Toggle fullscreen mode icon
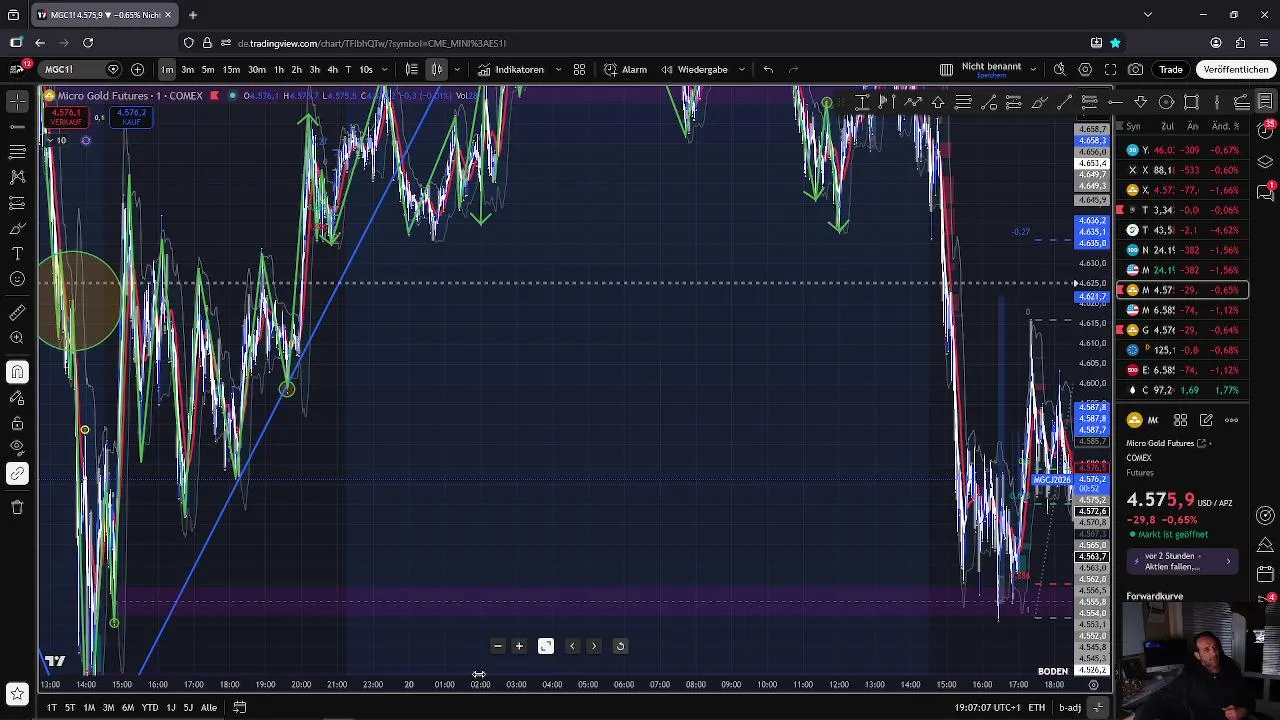The image size is (1280, 720). tap(1110, 70)
